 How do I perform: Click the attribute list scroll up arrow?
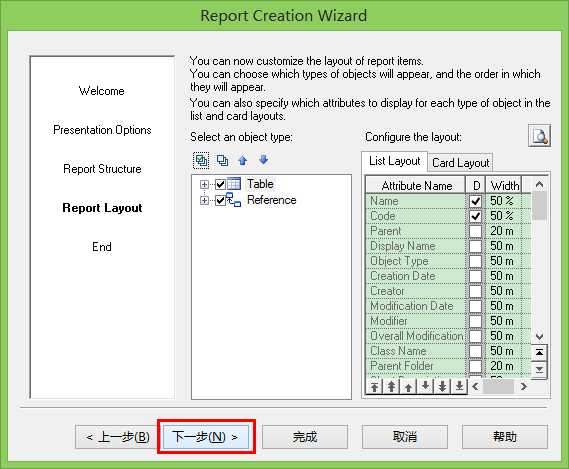coord(539,184)
